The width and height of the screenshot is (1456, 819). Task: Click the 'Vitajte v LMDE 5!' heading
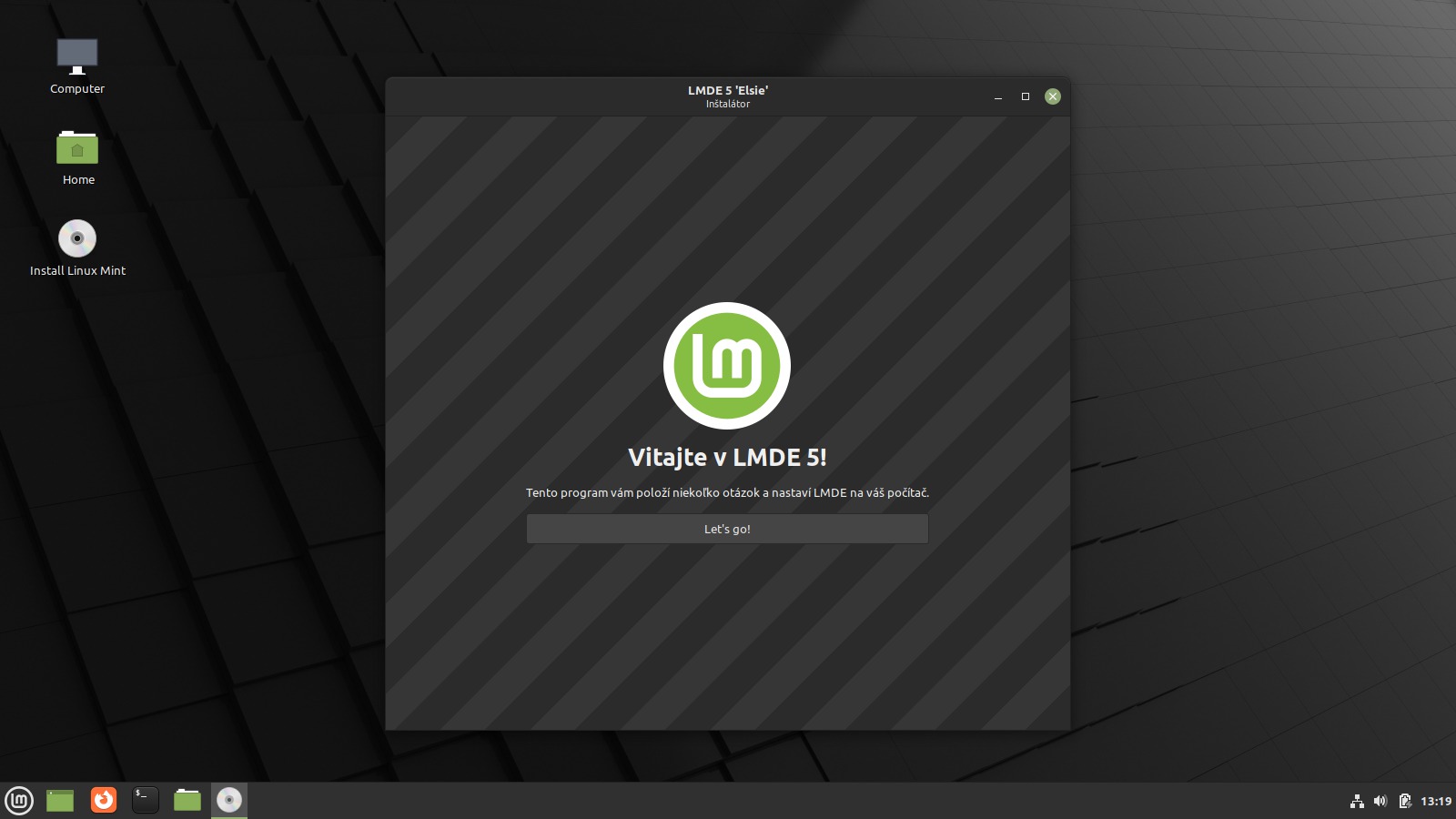[x=727, y=457]
